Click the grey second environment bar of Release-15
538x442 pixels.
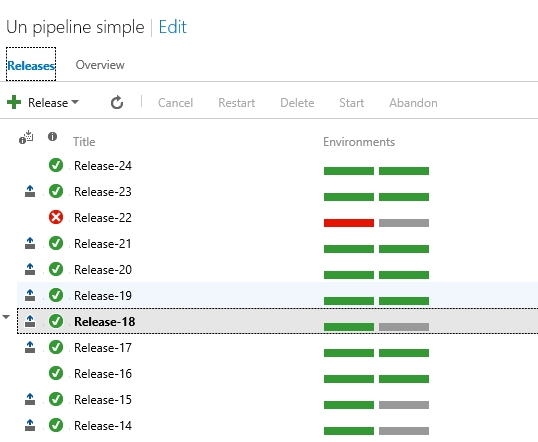[x=404, y=405]
